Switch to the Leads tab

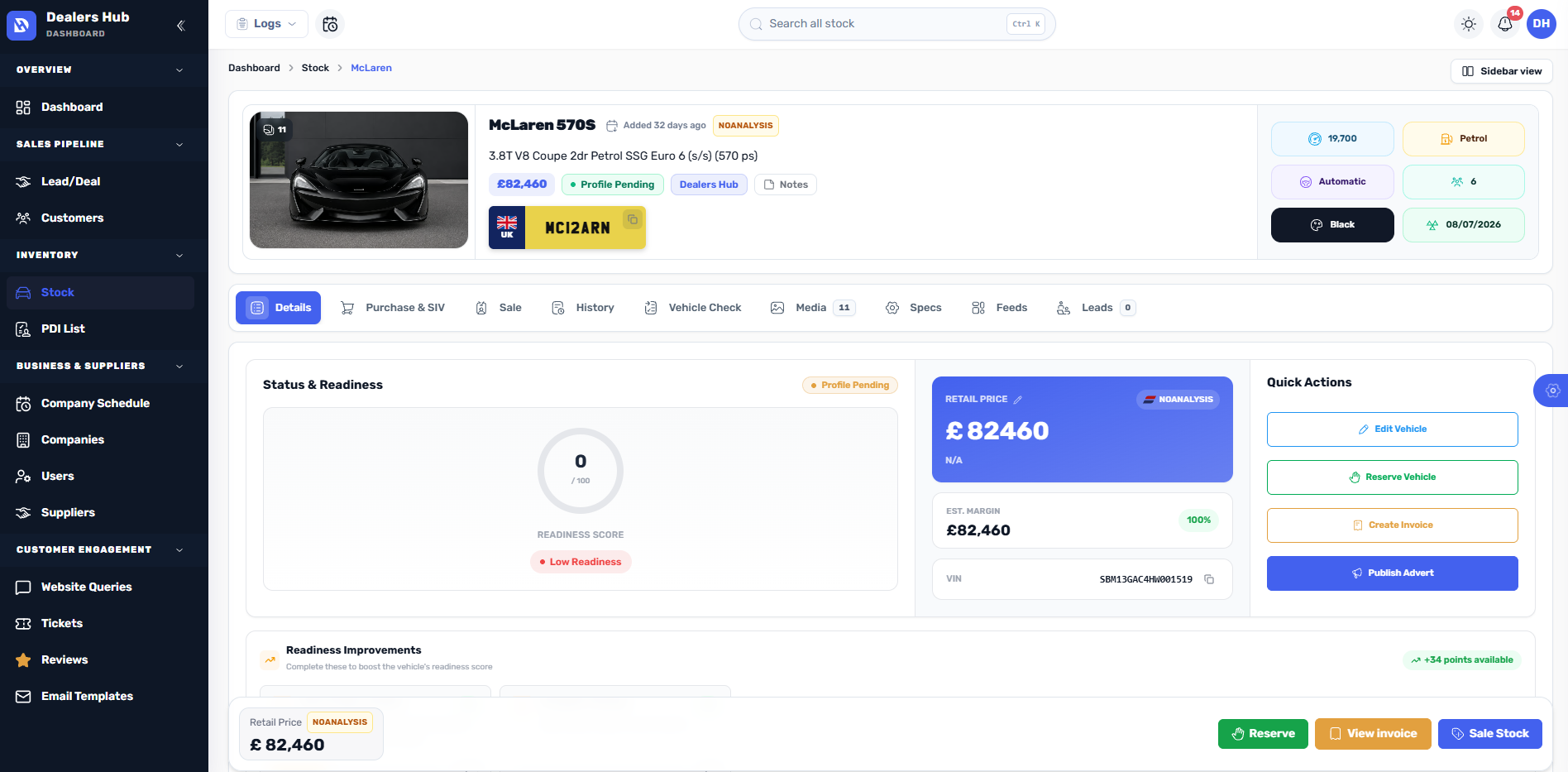click(x=1096, y=308)
